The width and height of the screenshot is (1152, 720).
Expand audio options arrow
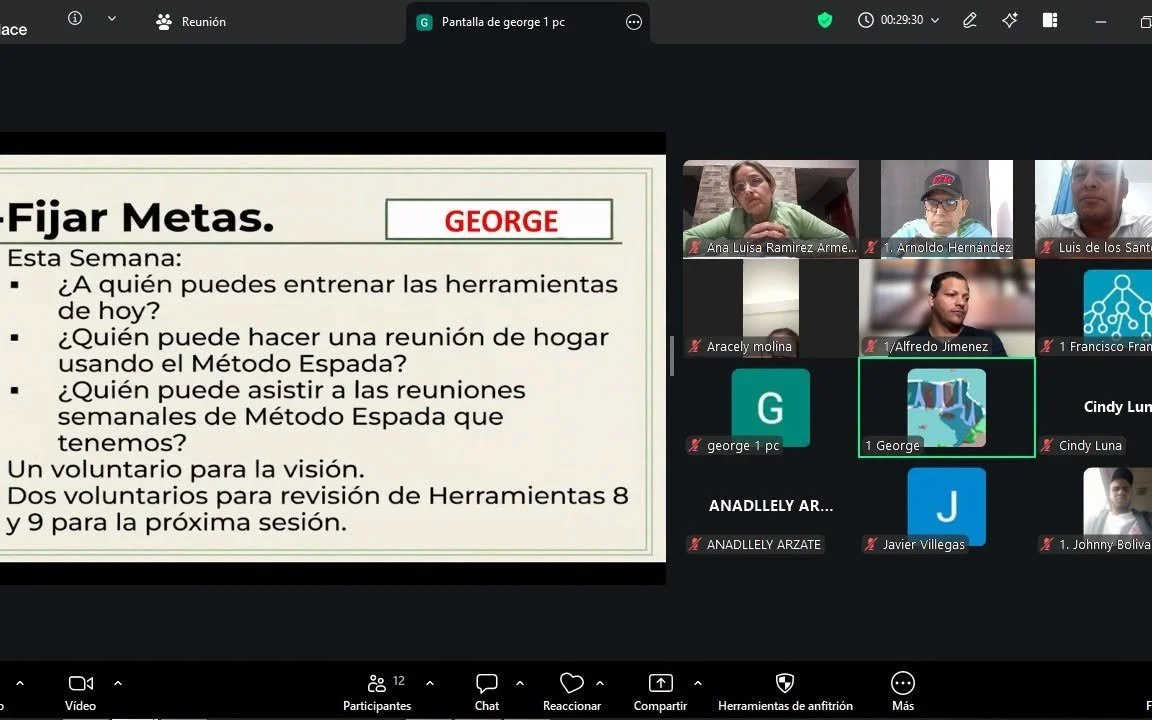[x=20, y=683]
